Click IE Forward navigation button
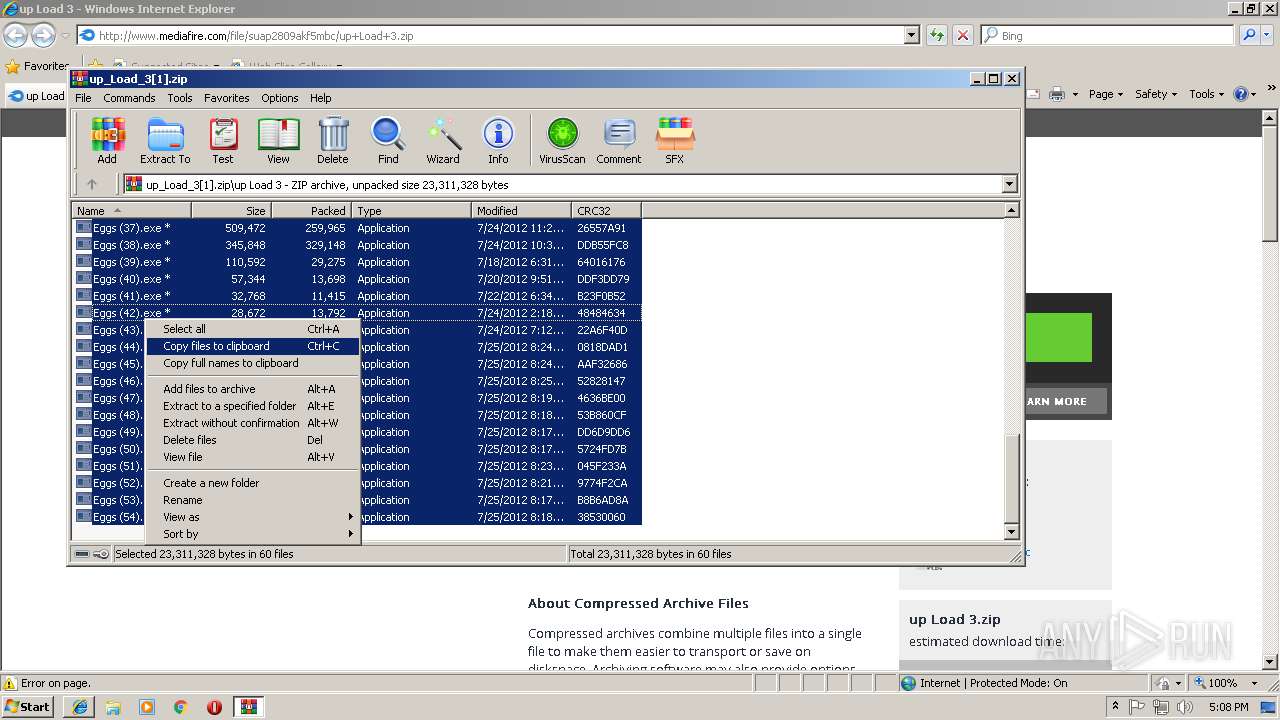1280x720 pixels. point(43,36)
